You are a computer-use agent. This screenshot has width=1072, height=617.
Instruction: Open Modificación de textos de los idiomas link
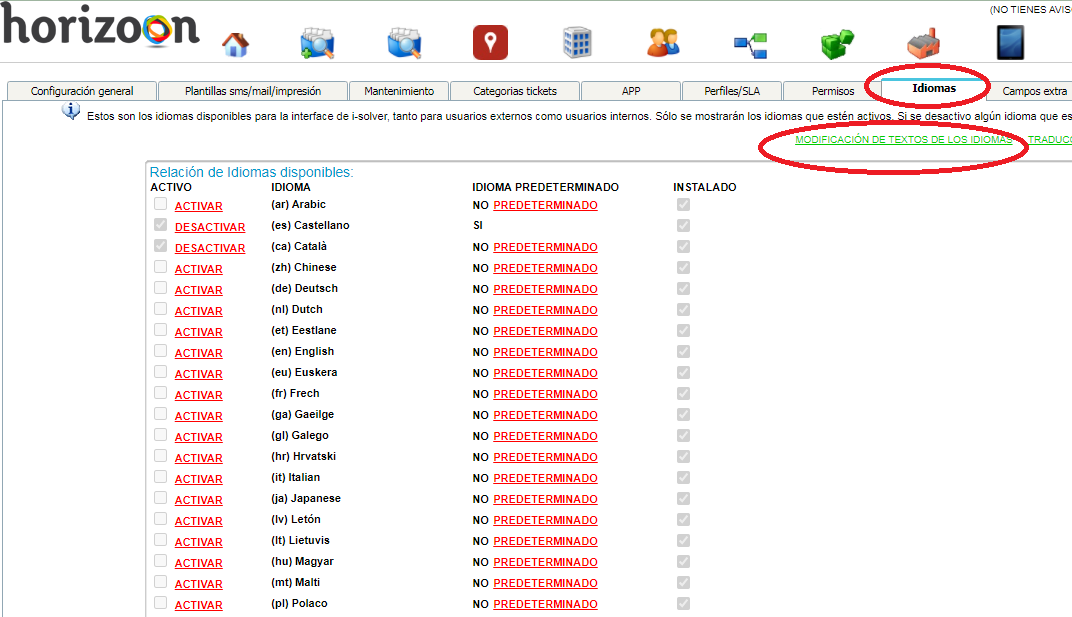903,140
